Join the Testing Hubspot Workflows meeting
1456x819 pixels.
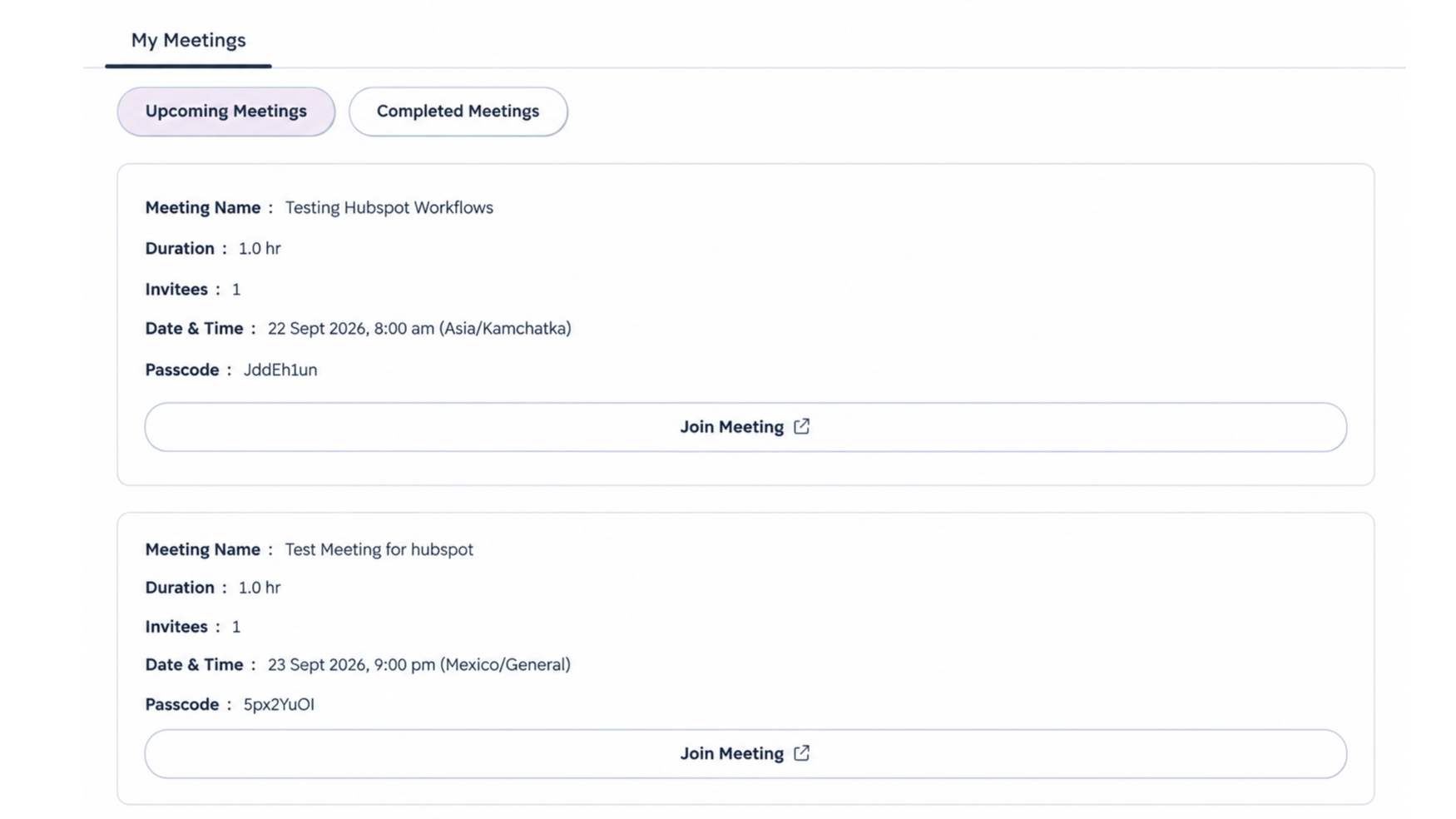[745, 427]
